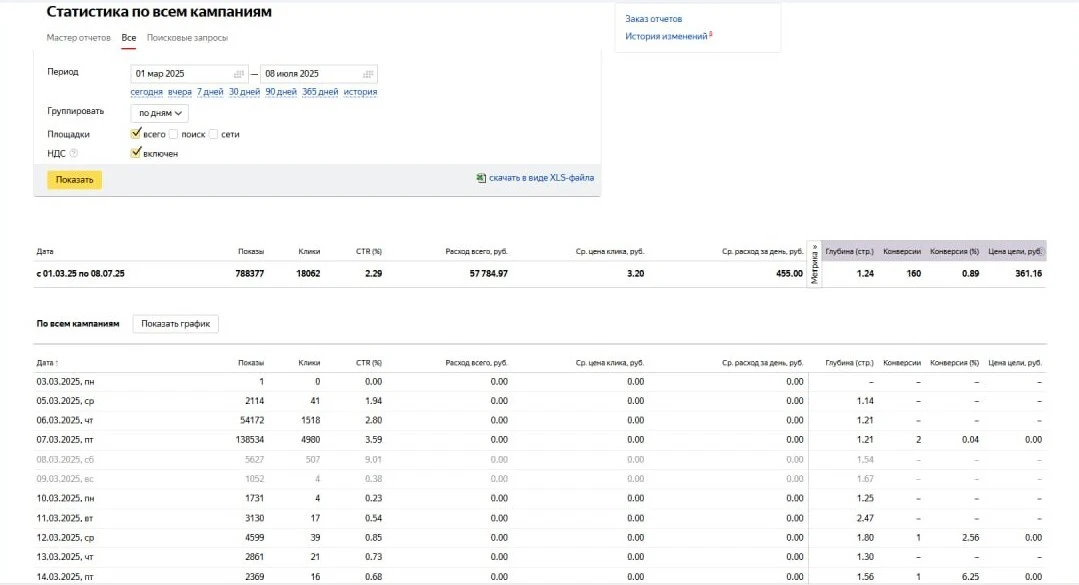
Task: Click 'Клики' header in lower table
Action: pyautogui.click(x=309, y=363)
